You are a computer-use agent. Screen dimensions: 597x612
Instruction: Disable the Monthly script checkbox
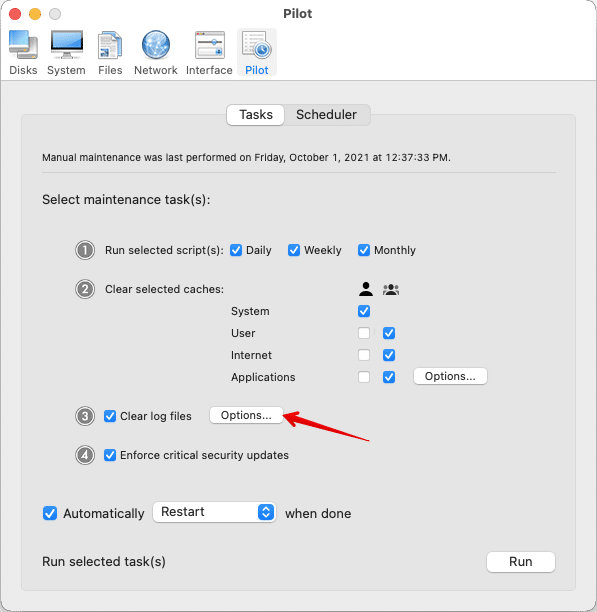[364, 250]
